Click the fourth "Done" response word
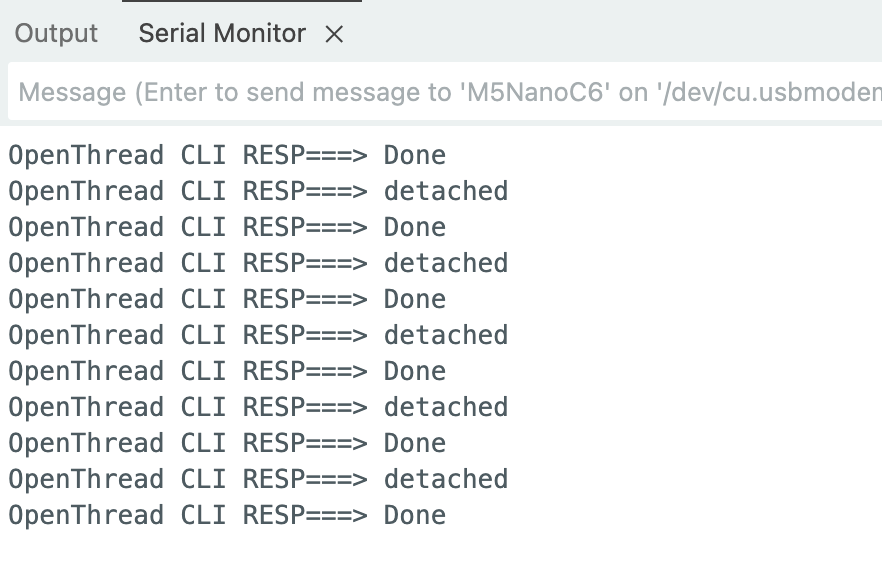882x562 pixels. 415,371
